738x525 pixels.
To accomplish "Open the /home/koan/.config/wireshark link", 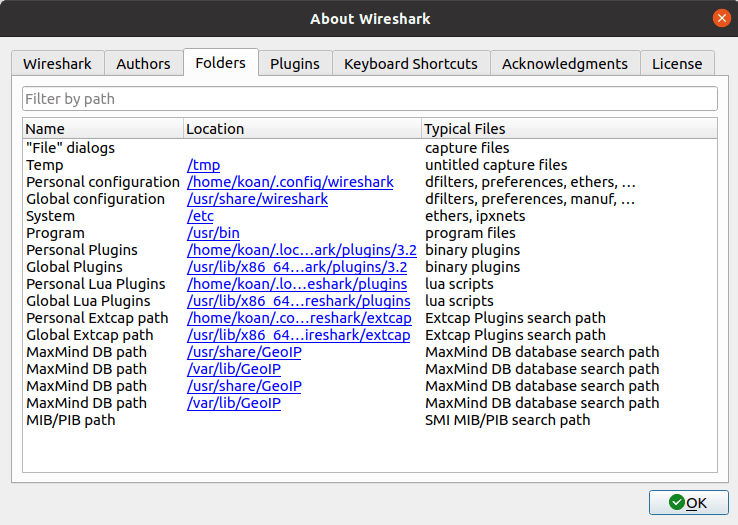I will pos(290,182).
